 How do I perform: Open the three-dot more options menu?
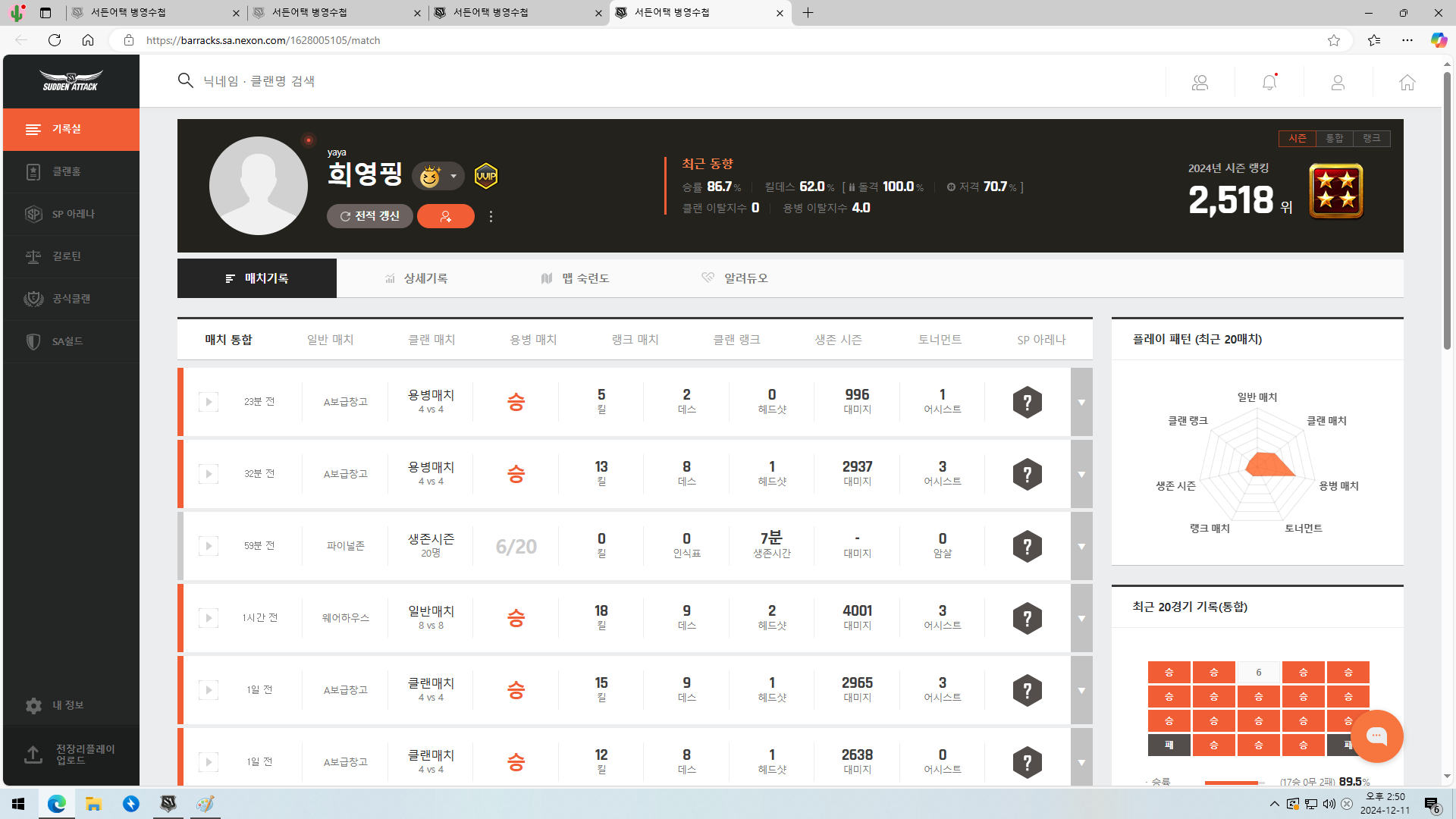click(x=491, y=216)
